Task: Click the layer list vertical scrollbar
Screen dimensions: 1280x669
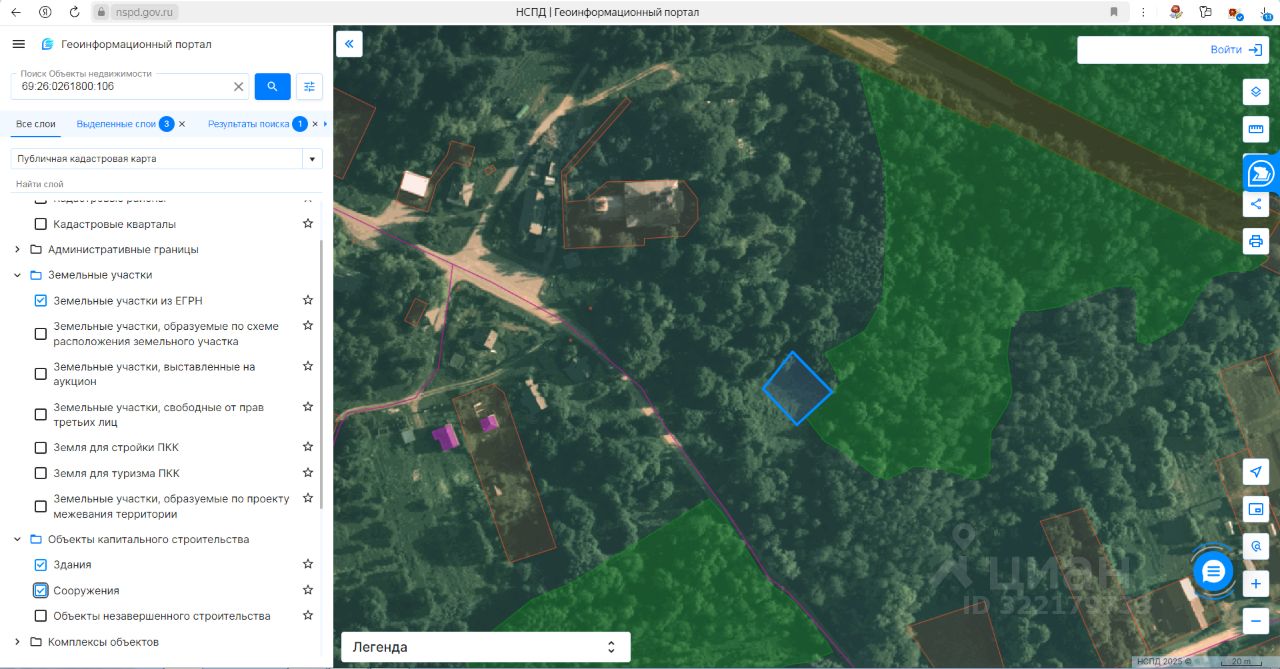Action: pos(321,374)
